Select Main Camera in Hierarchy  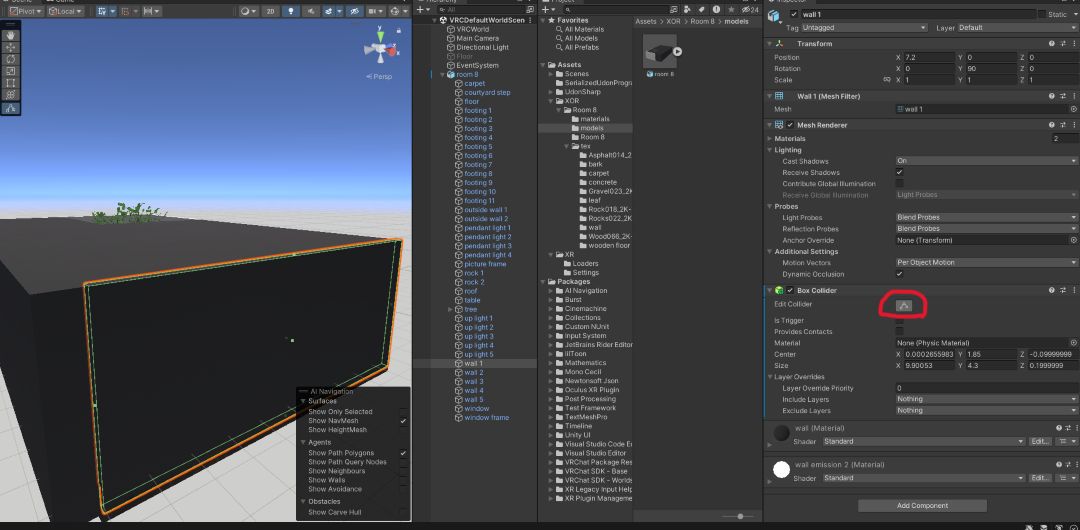pyautogui.click(x=477, y=39)
